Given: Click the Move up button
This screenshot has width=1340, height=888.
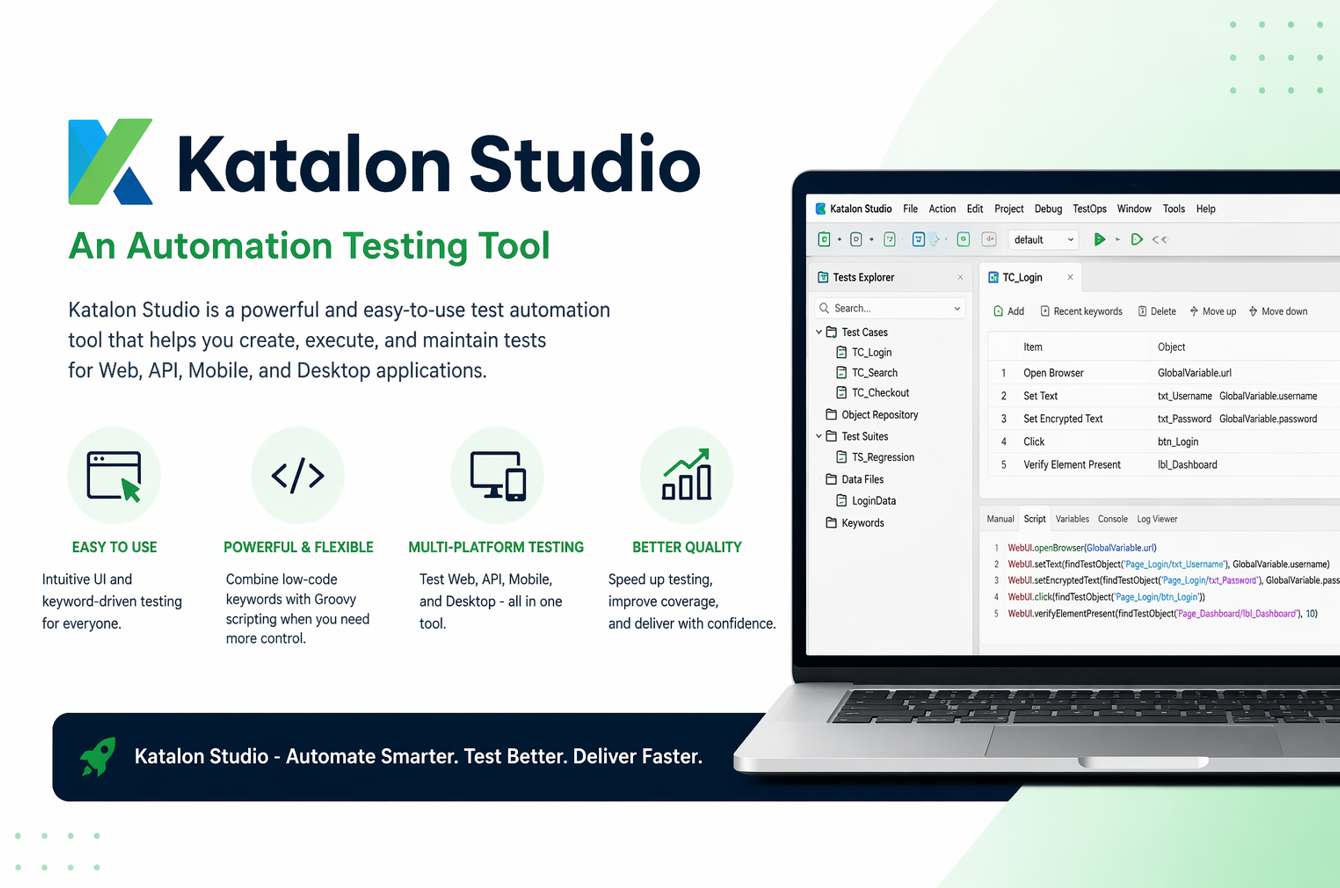Looking at the screenshot, I should pos(1212,311).
